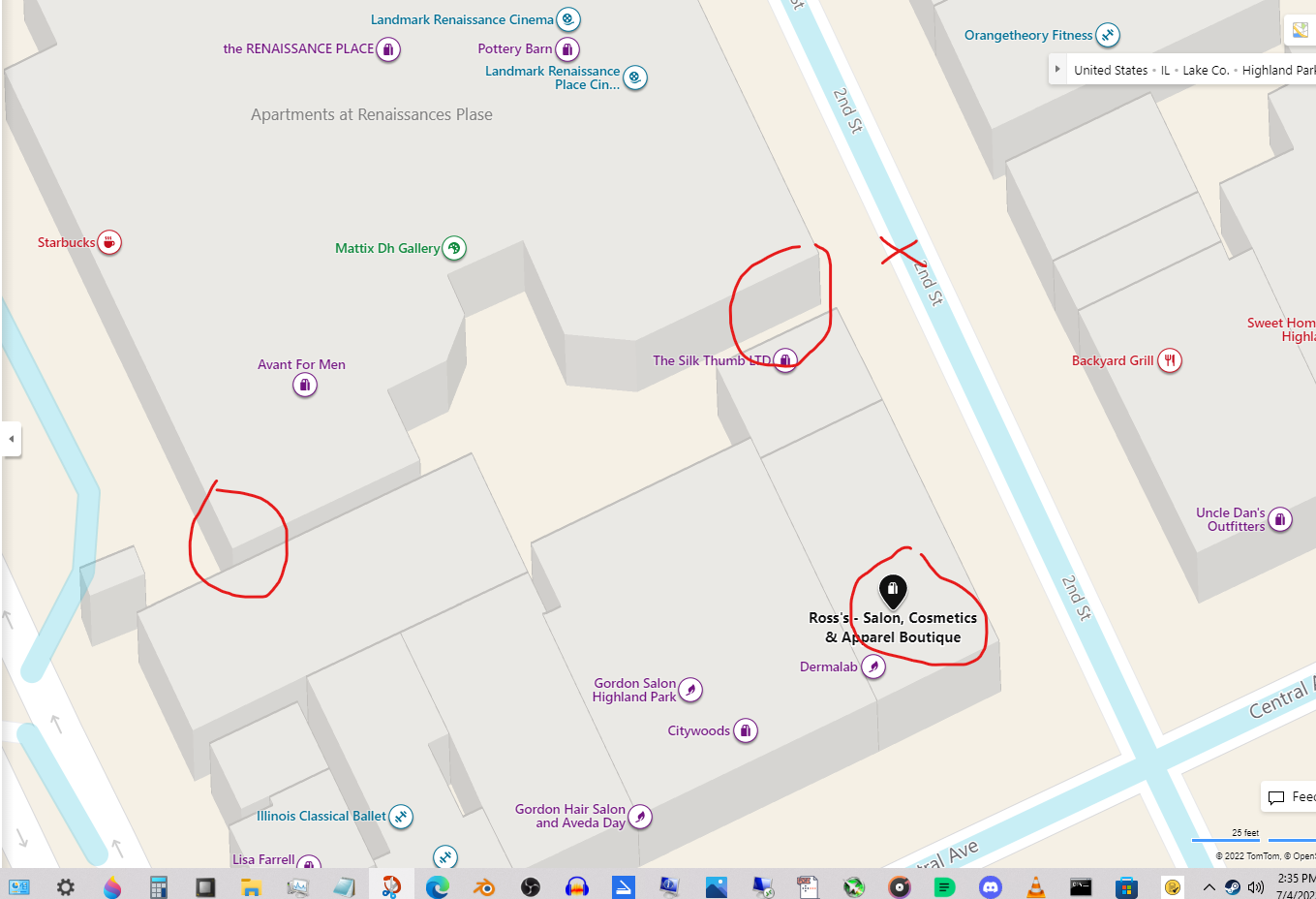Screen dimensions: 1316x899
Task: Open Command Prompt from the taskbar
Action: [1081, 886]
